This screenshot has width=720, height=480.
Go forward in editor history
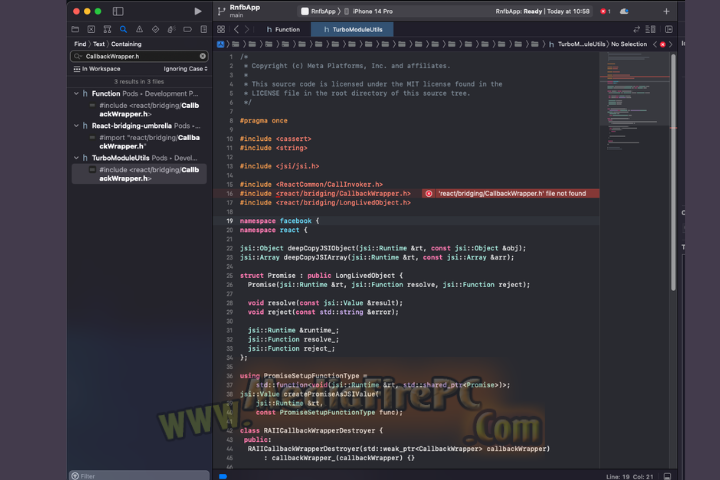point(247,29)
